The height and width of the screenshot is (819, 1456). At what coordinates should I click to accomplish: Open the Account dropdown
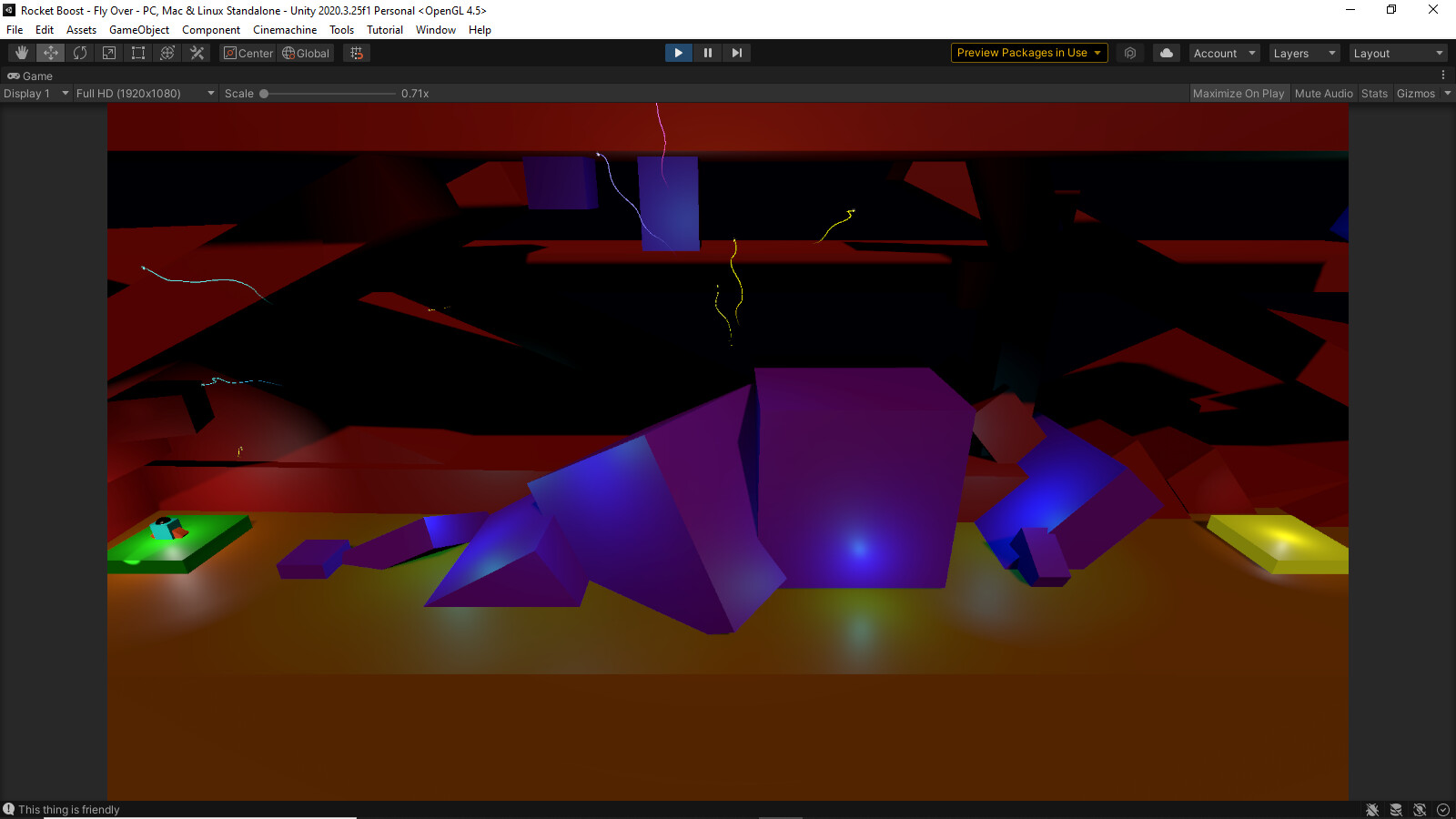coord(1224,54)
